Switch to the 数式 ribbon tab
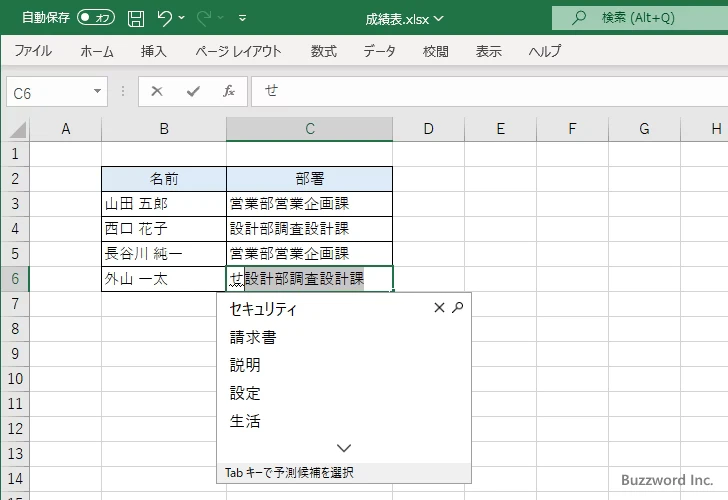 [323, 51]
